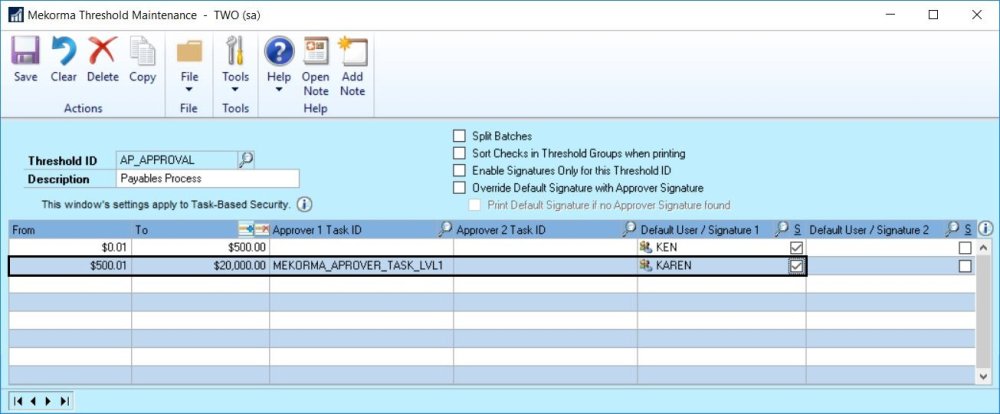Open Default User / Signature 2 lookup magnifier
This screenshot has width=1000, height=414.
tap(952, 229)
